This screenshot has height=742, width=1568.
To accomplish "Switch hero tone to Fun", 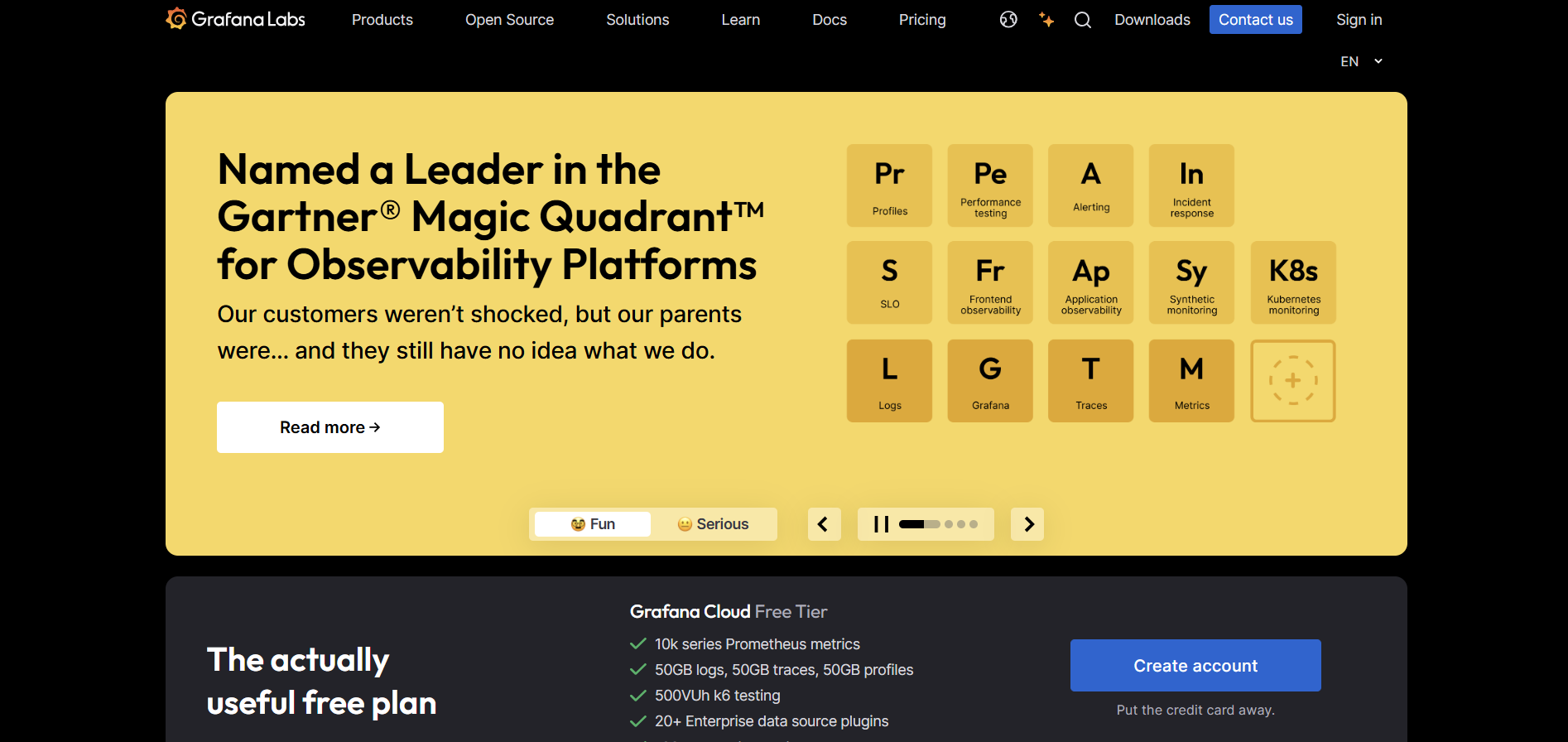I will tap(593, 524).
